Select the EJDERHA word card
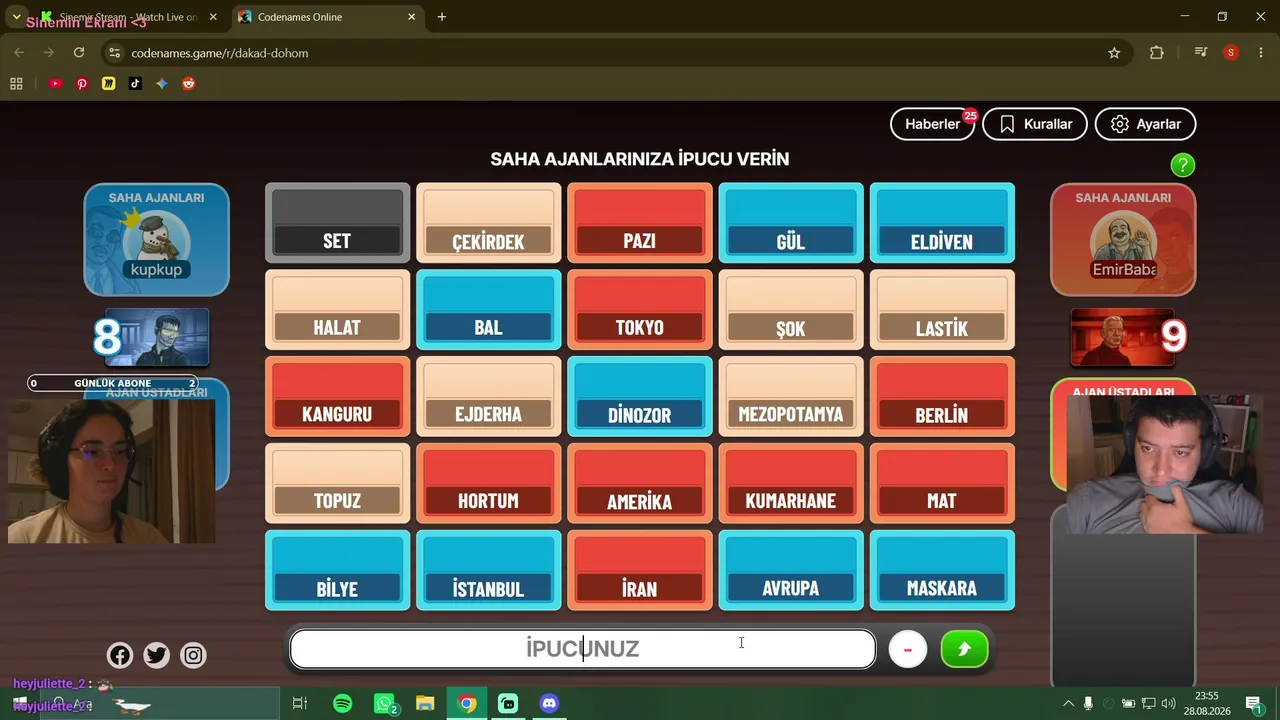The width and height of the screenshot is (1280, 720). tap(489, 397)
